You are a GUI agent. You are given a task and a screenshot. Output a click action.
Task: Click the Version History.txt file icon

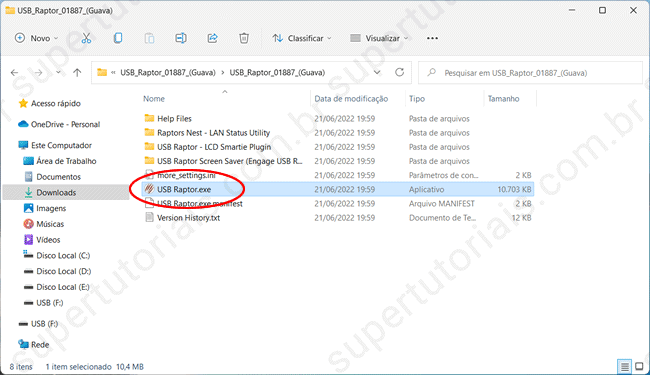click(x=149, y=218)
